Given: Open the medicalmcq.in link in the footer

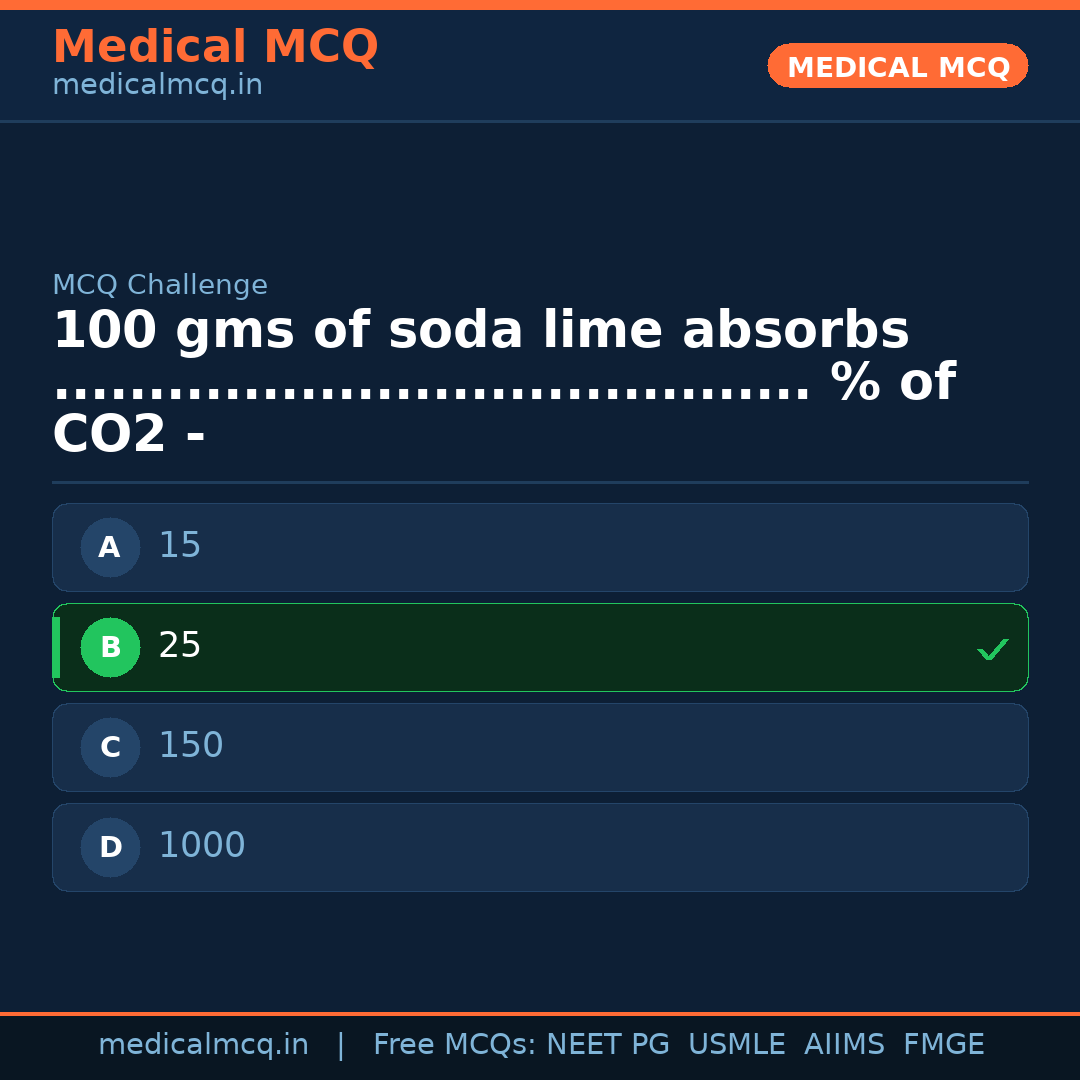Looking at the screenshot, I should (x=203, y=1045).
